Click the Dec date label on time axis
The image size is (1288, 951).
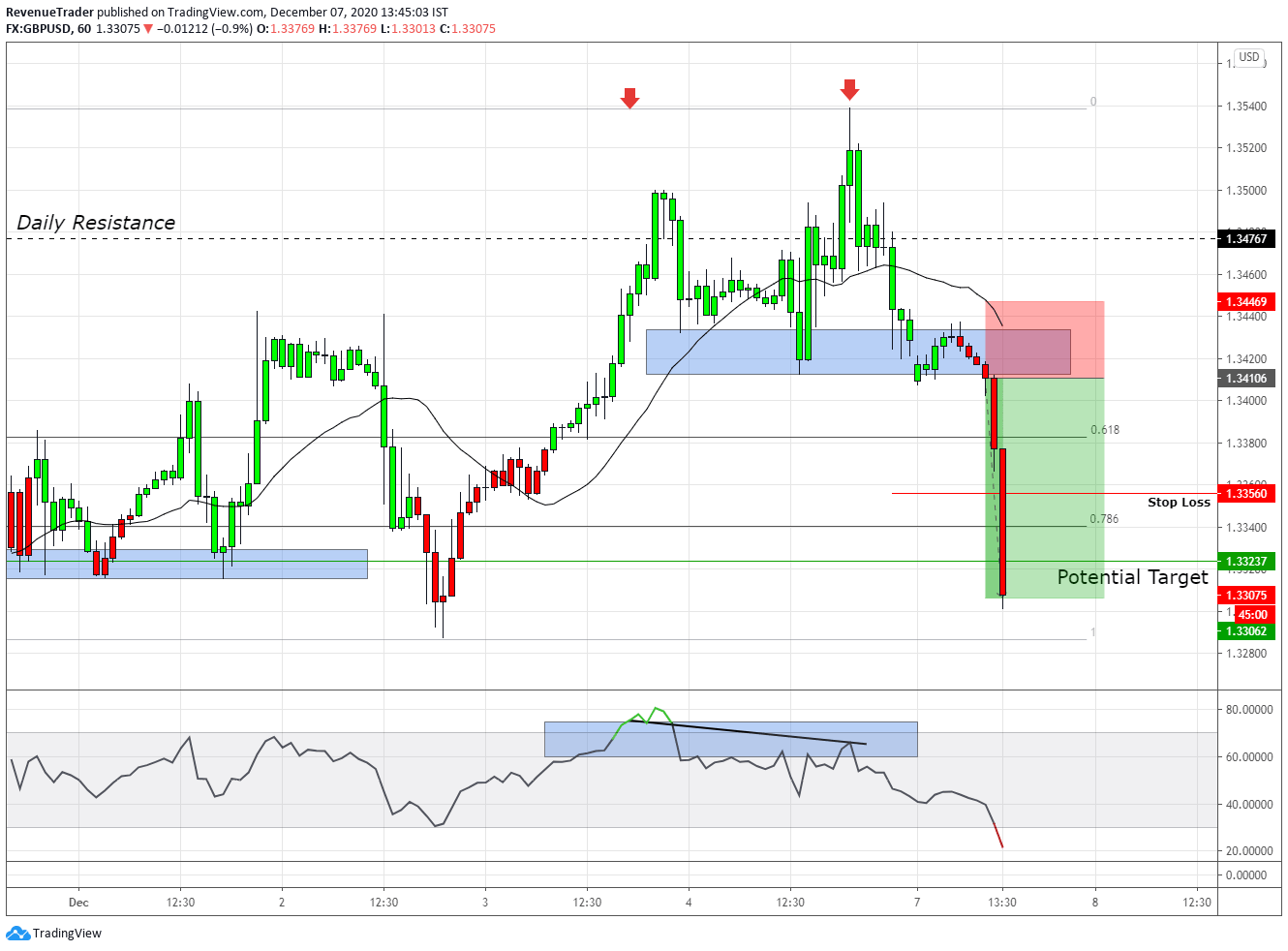pyautogui.click(x=78, y=903)
